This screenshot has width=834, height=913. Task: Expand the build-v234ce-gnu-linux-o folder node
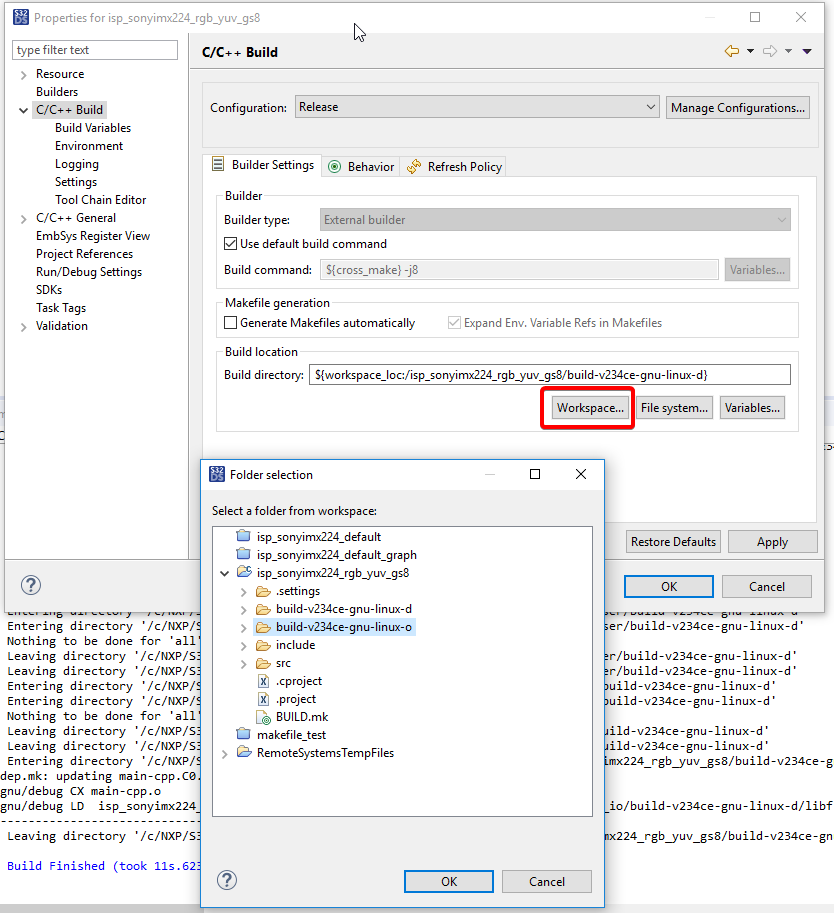coord(243,628)
